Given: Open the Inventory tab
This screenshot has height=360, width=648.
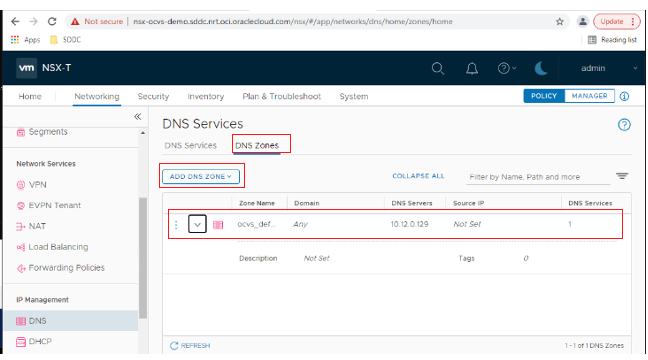Looking at the screenshot, I should tap(205, 96).
